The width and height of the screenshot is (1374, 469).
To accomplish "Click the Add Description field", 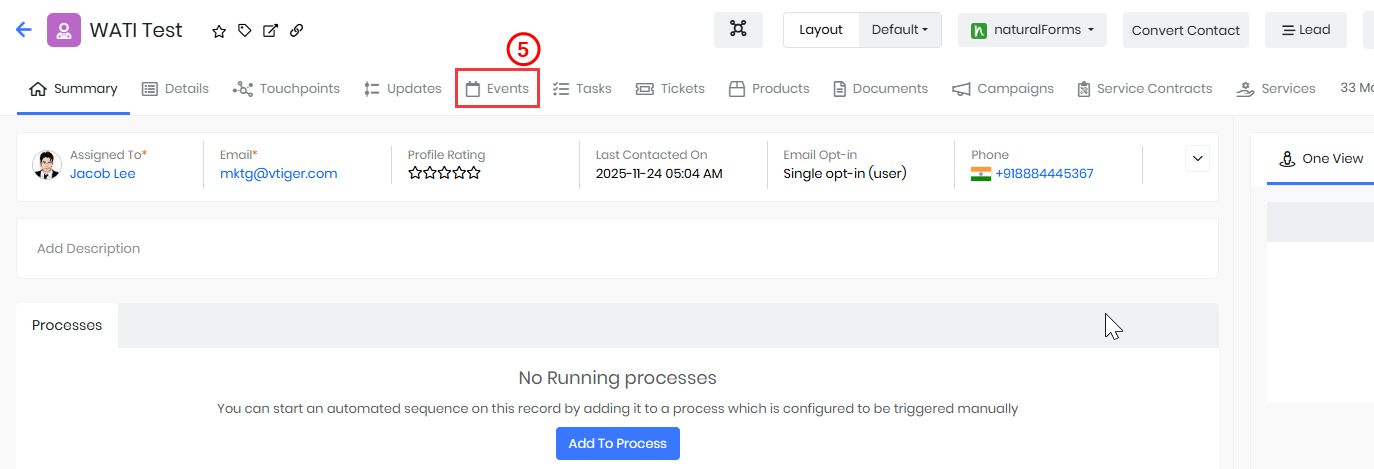I will 617,248.
